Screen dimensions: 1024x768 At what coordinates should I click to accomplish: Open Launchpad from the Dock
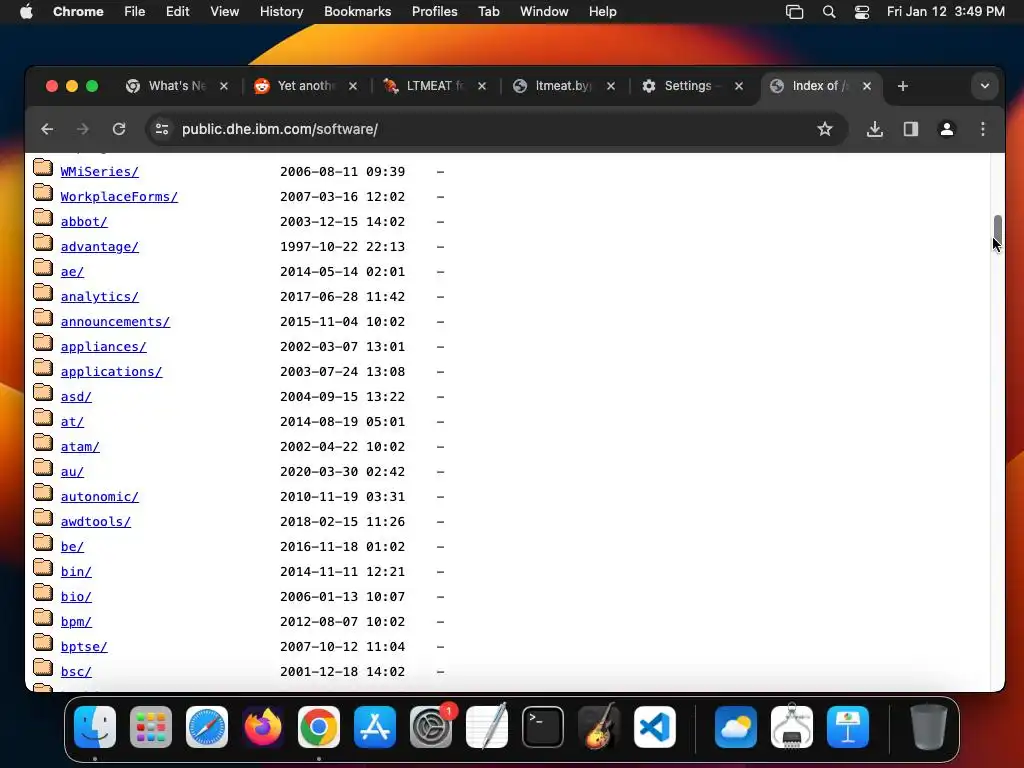(x=151, y=727)
